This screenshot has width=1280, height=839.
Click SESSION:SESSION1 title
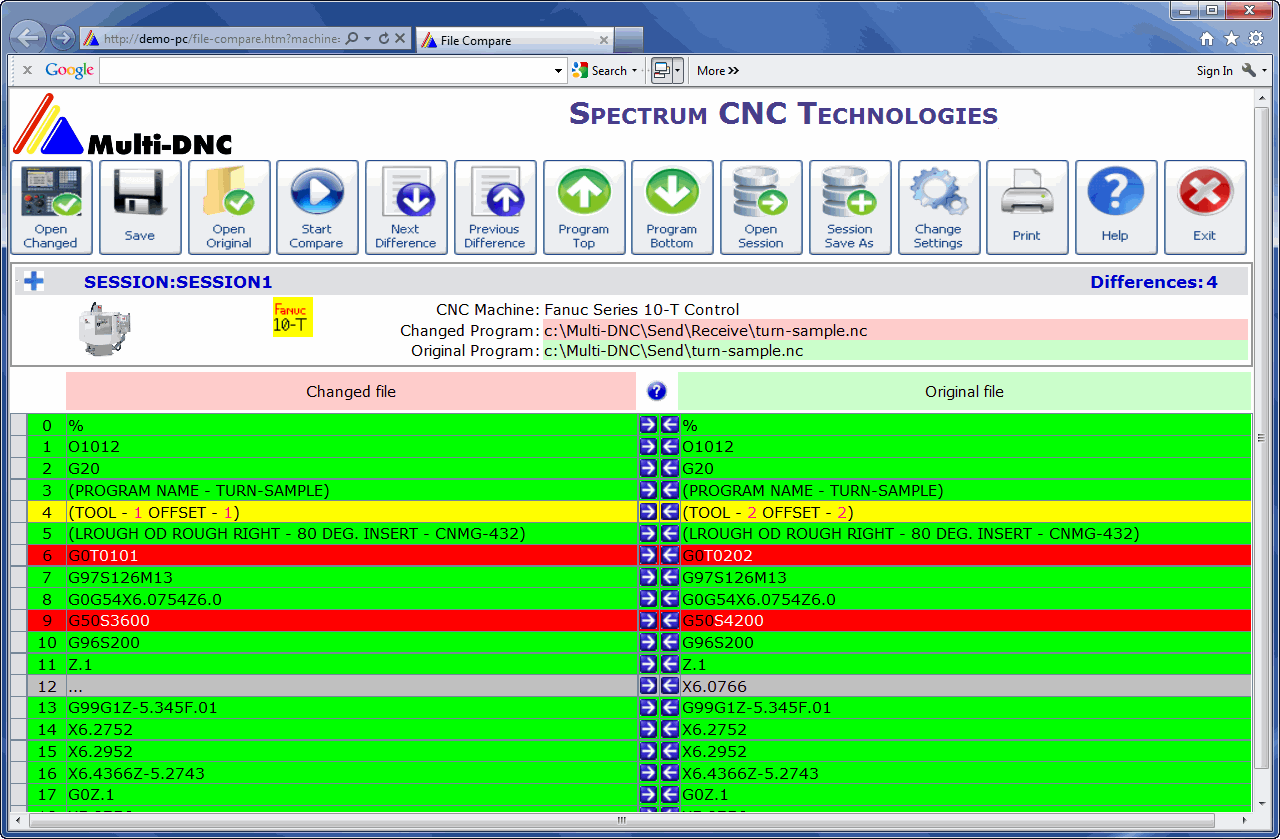(x=178, y=282)
